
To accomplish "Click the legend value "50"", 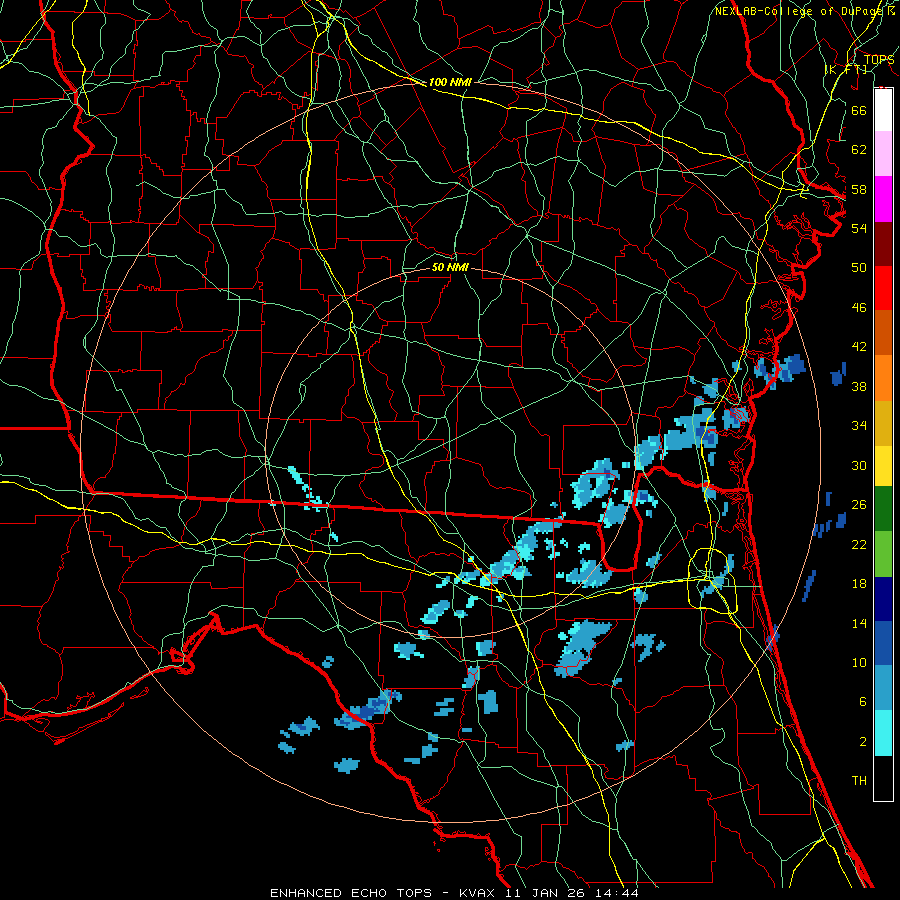I will (x=859, y=268).
